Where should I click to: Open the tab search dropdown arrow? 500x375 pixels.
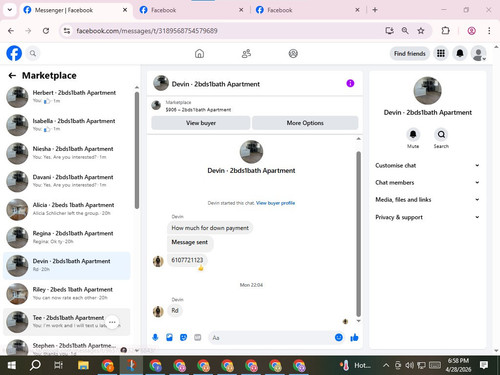[10, 10]
